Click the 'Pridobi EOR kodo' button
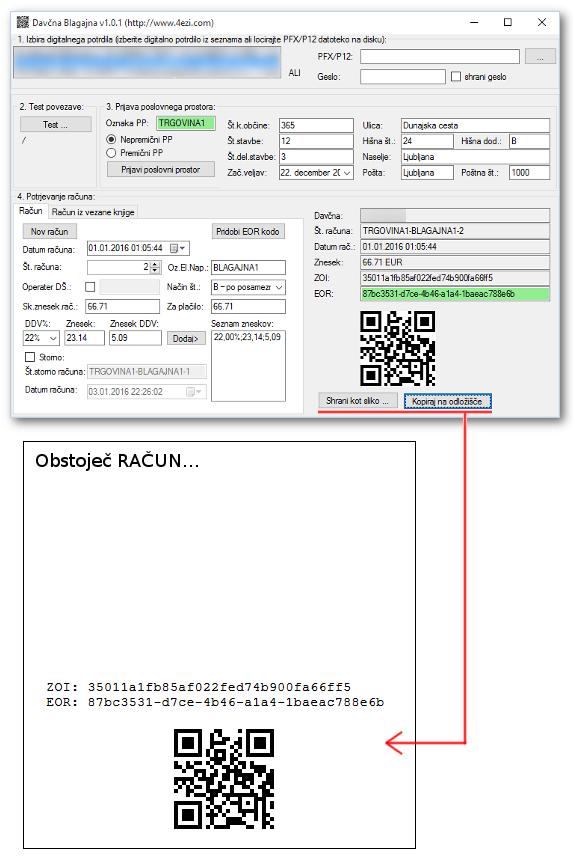575x866 pixels. pyautogui.click(x=247, y=231)
